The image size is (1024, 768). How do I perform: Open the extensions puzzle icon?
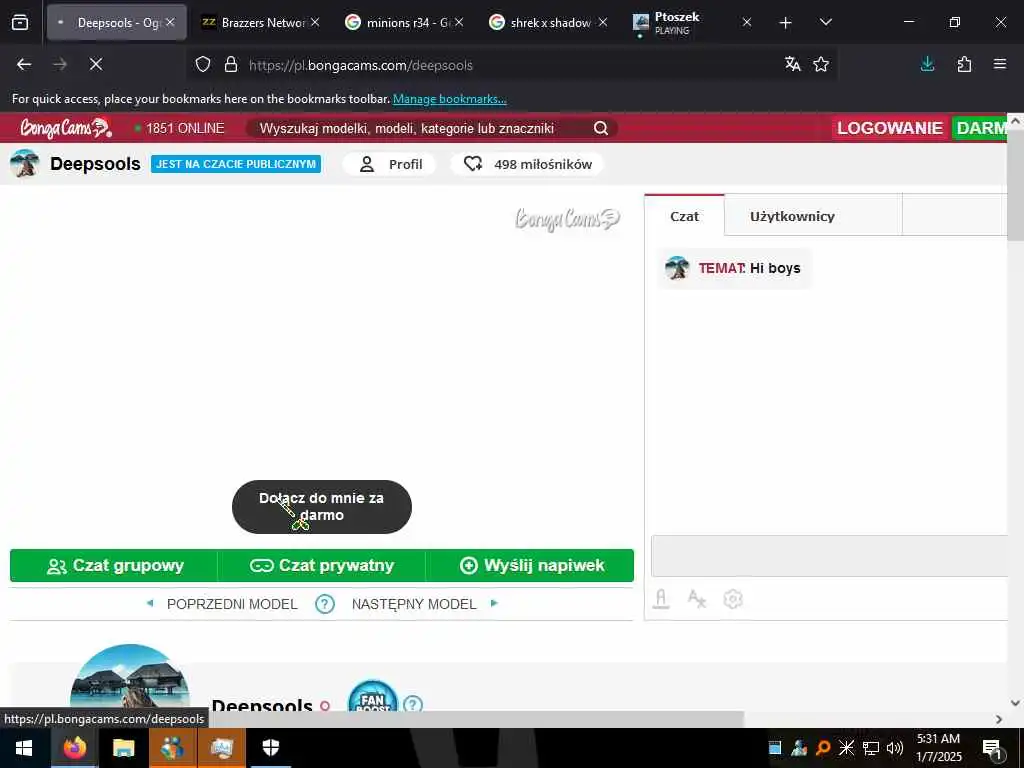point(964,64)
